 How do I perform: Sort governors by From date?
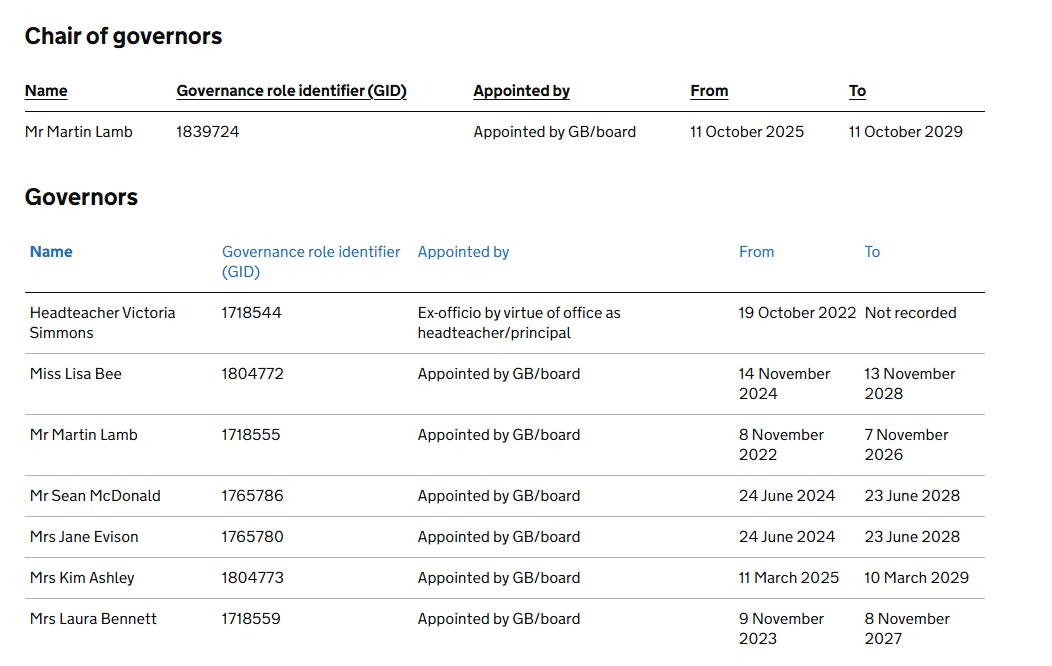(756, 252)
